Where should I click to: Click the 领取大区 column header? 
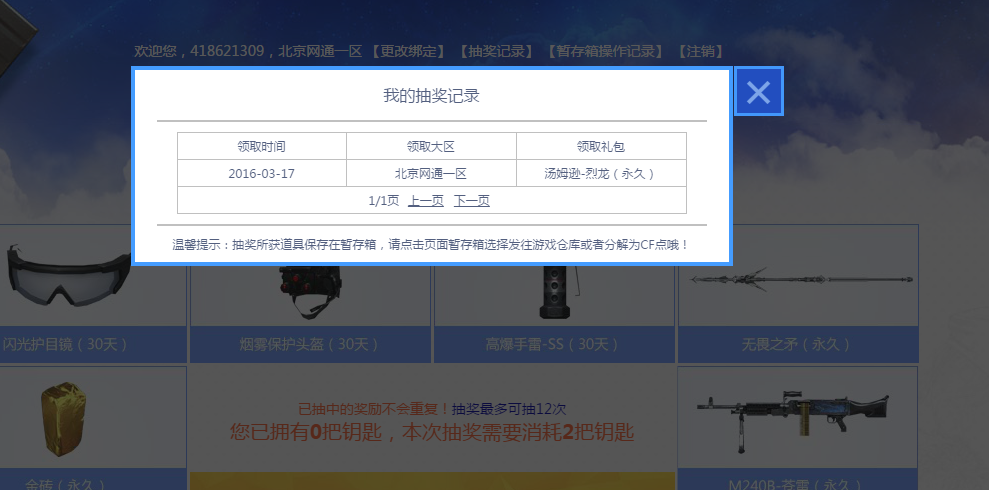tap(431, 146)
